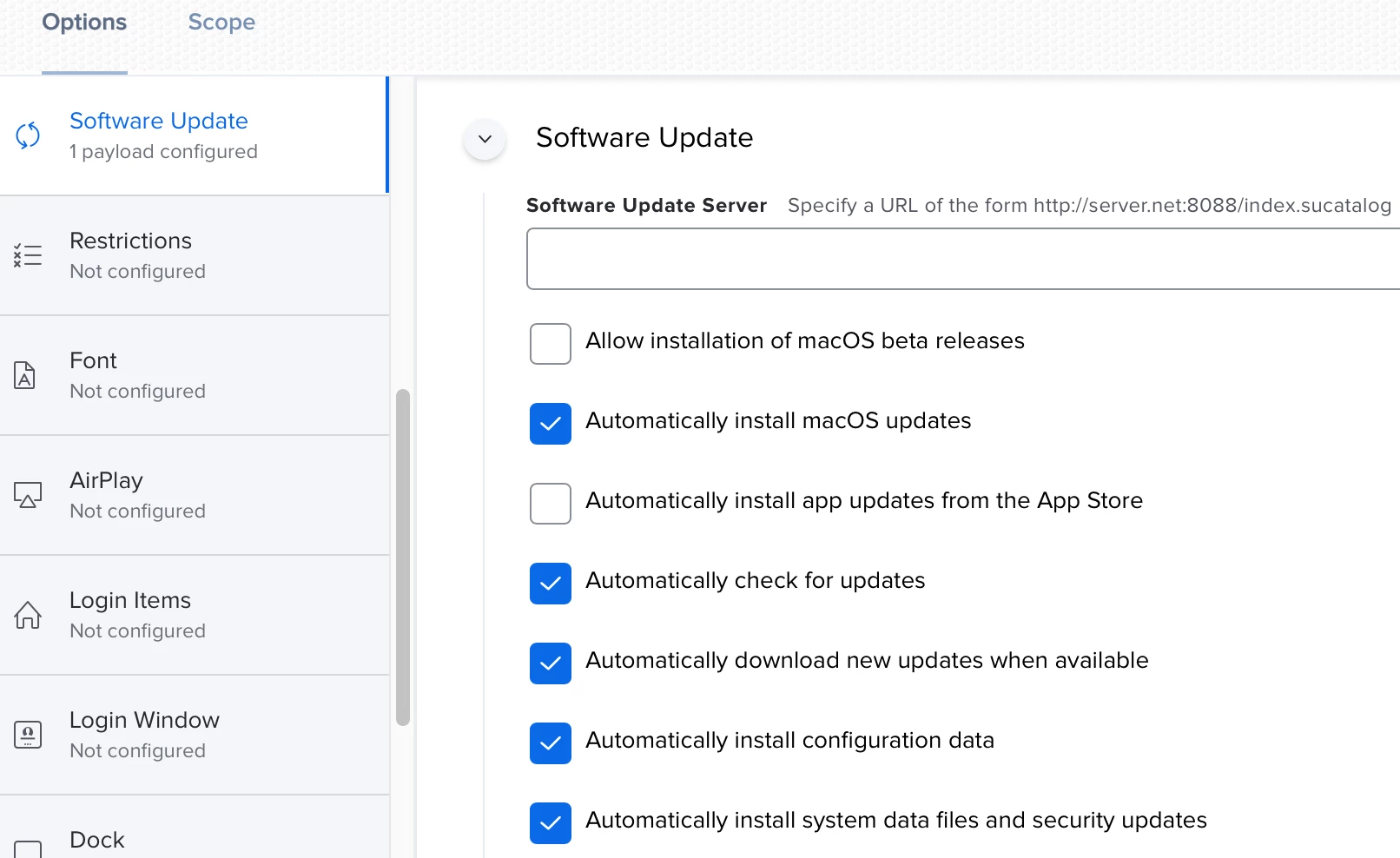1400x858 pixels.
Task: Enable Allow installation of macOS beta releases
Action: 551,344
